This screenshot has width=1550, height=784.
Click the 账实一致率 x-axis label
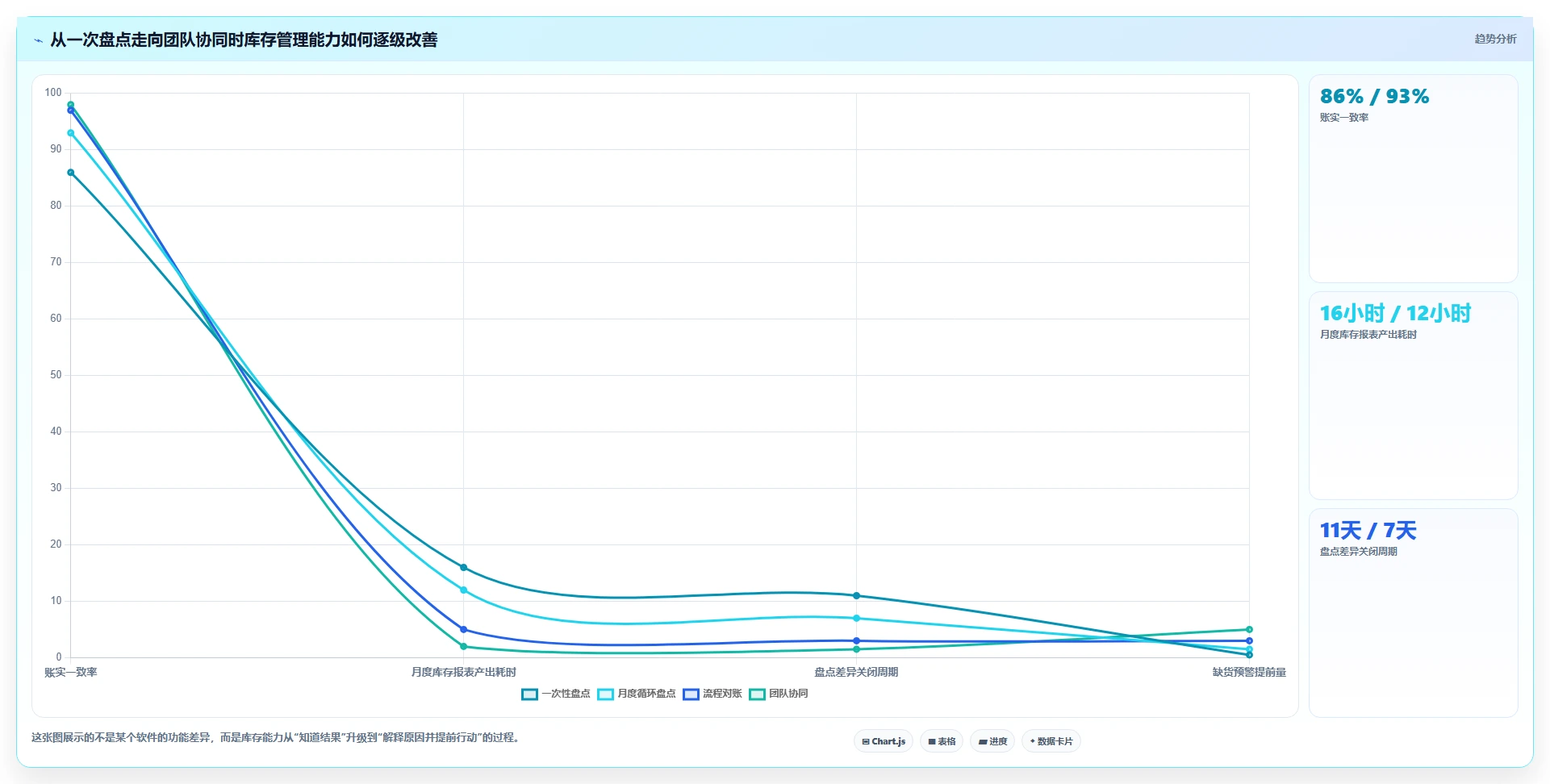pos(71,672)
